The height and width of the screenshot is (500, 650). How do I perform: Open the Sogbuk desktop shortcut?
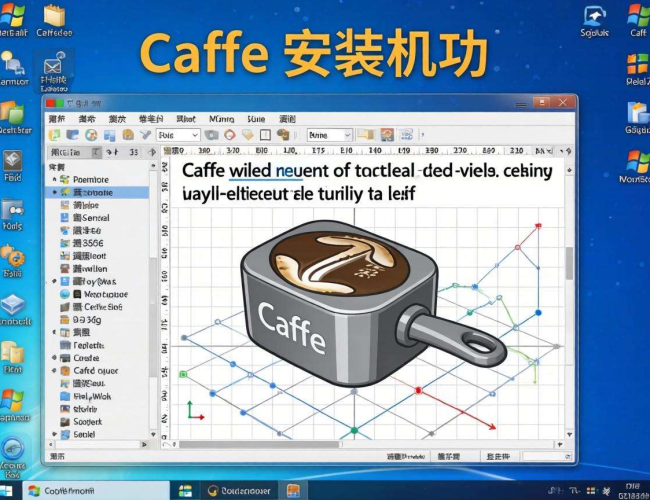click(x=594, y=22)
